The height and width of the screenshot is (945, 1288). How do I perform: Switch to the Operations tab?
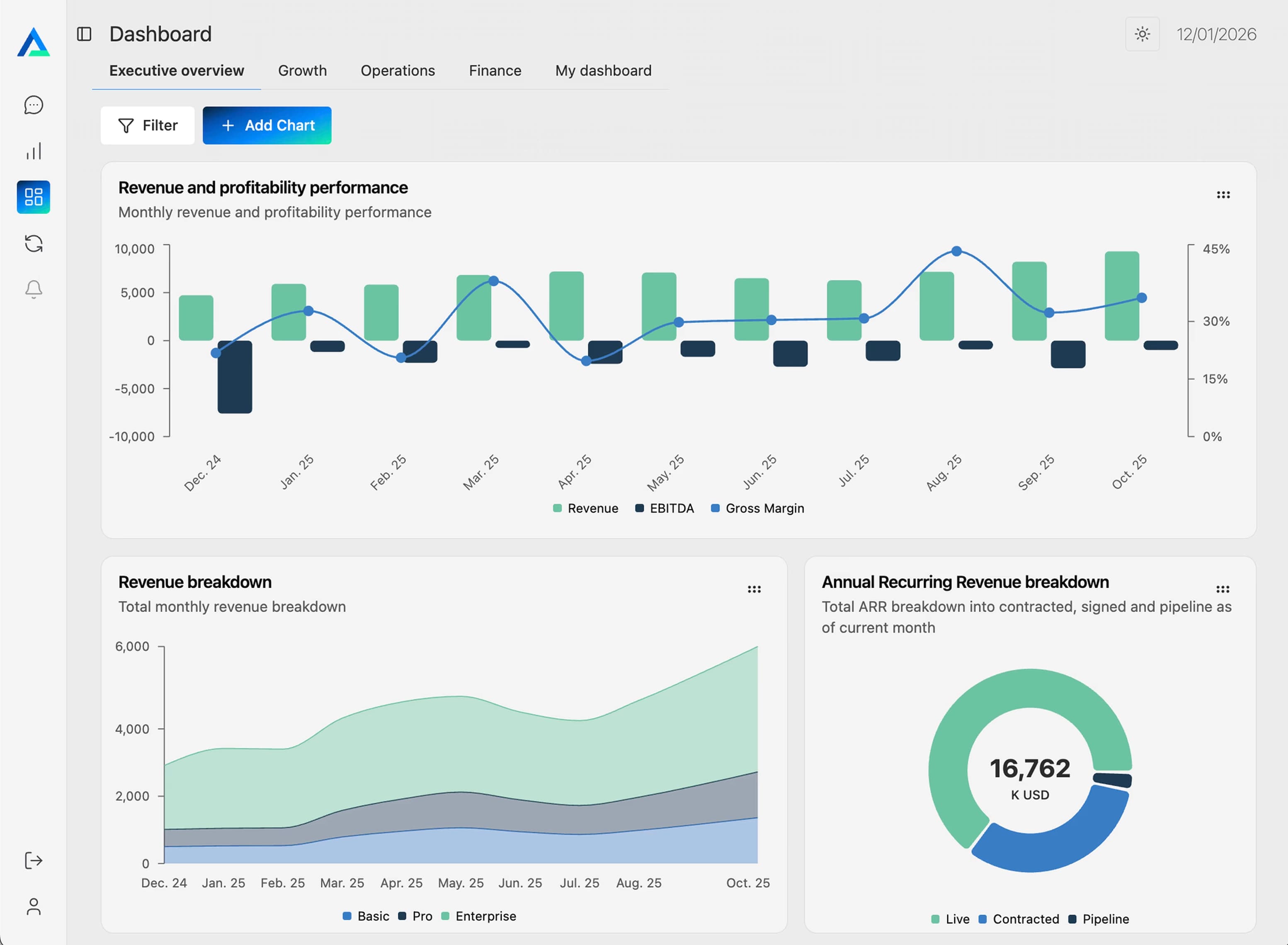tap(398, 71)
